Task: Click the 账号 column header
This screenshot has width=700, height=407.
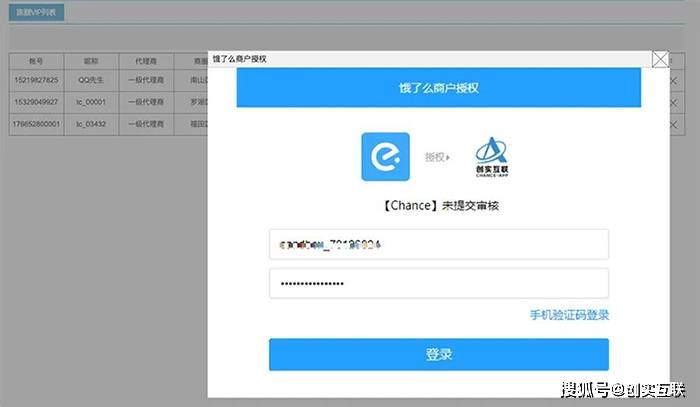Action: pyautogui.click(x=37, y=60)
